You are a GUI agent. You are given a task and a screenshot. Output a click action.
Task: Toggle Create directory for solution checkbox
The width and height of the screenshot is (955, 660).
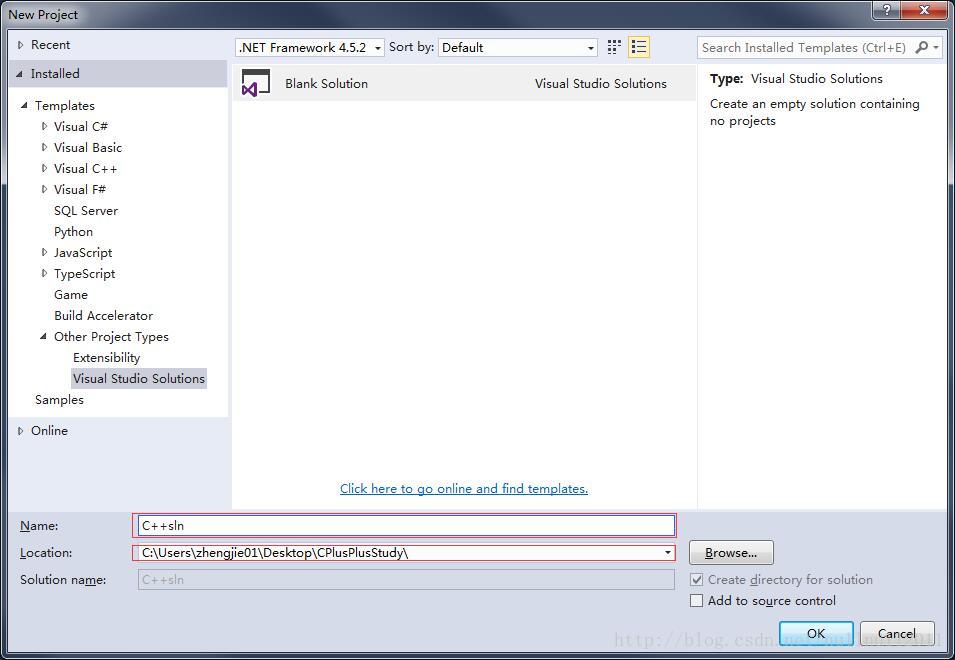[x=696, y=580]
